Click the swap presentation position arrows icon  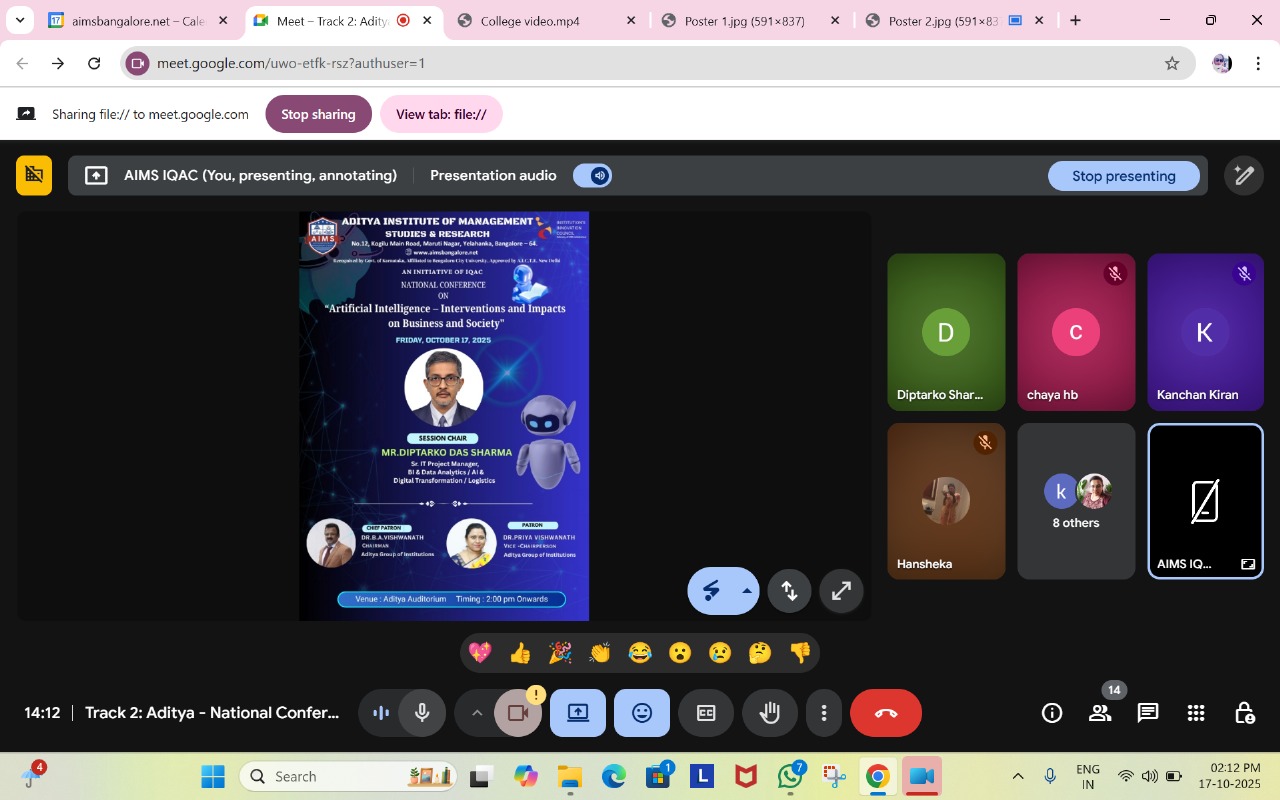coord(789,591)
